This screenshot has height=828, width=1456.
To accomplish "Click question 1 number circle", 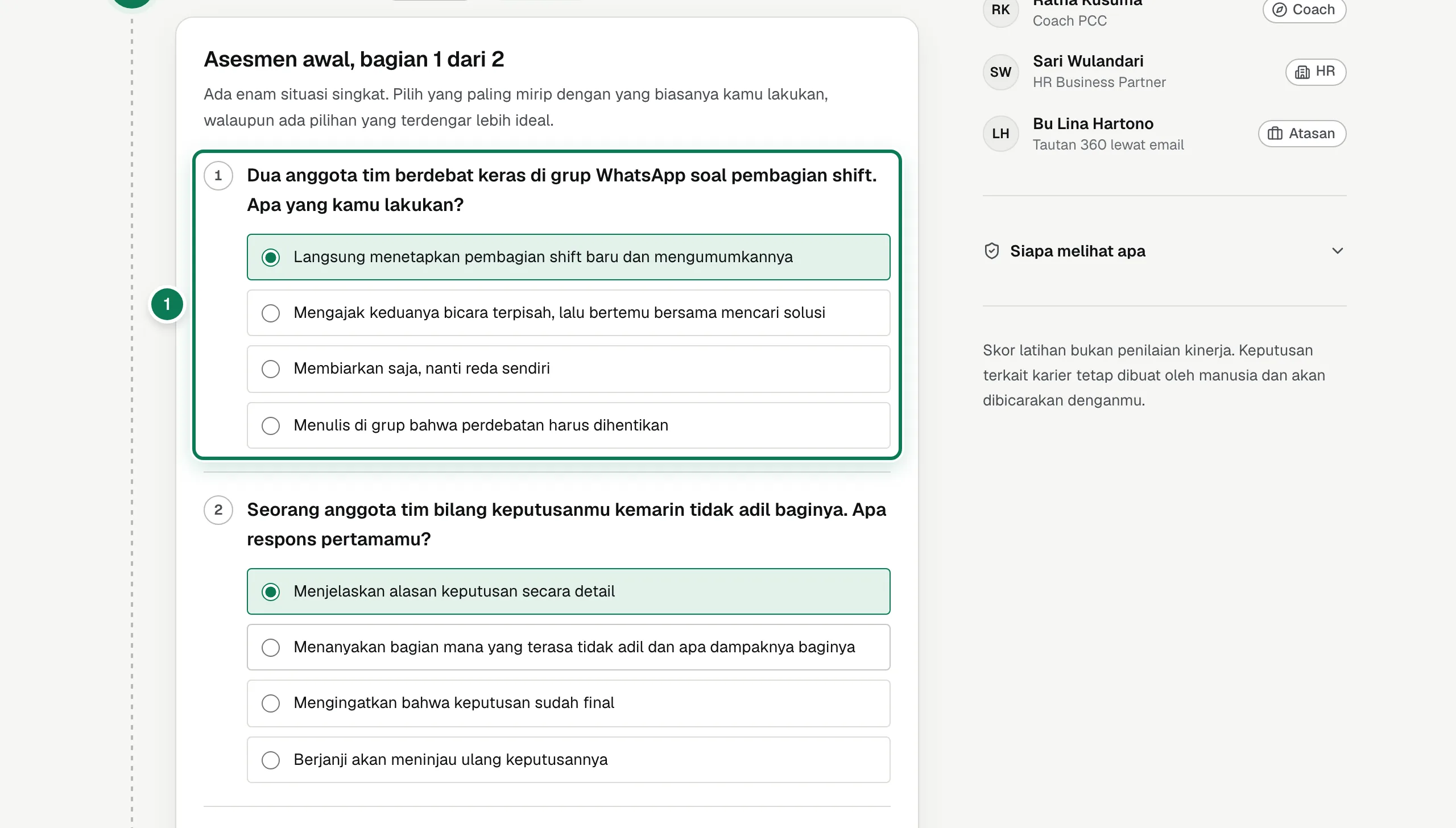I will (218, 176).
